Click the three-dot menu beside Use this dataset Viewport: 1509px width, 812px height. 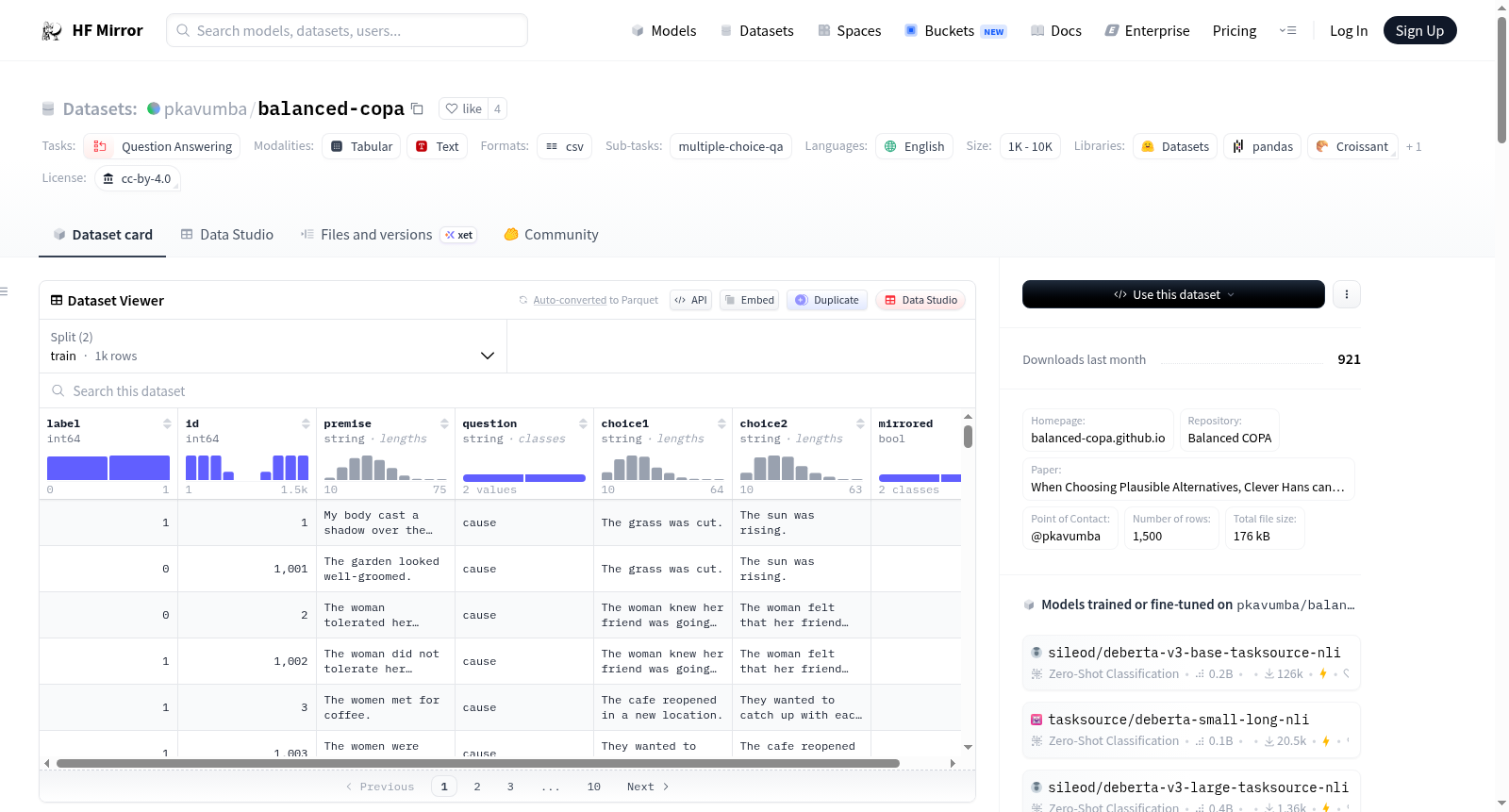coord(1346,294)
